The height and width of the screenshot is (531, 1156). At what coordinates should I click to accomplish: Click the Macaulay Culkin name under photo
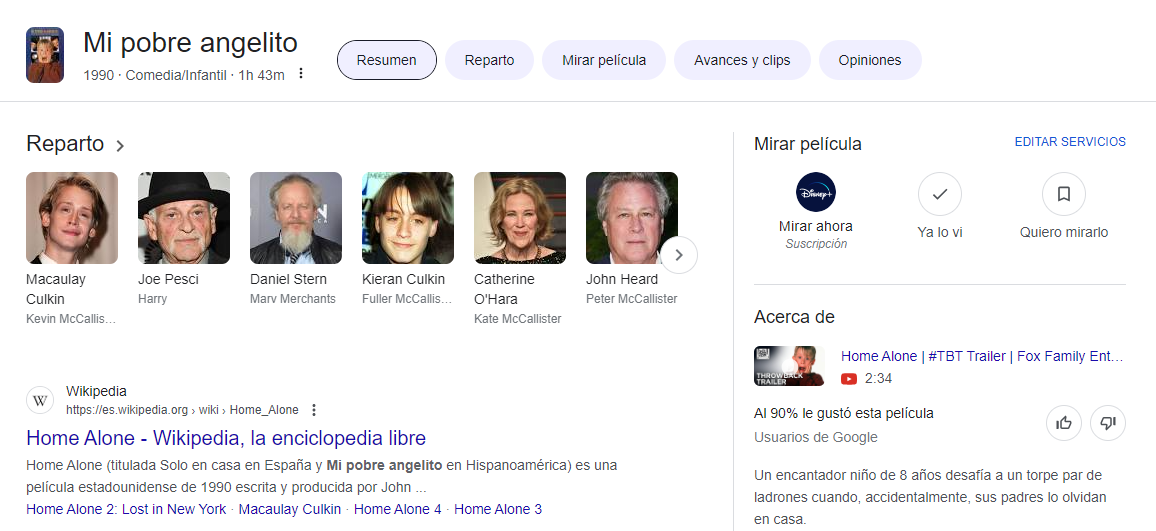pyautogui.click(x=55, y=289)
